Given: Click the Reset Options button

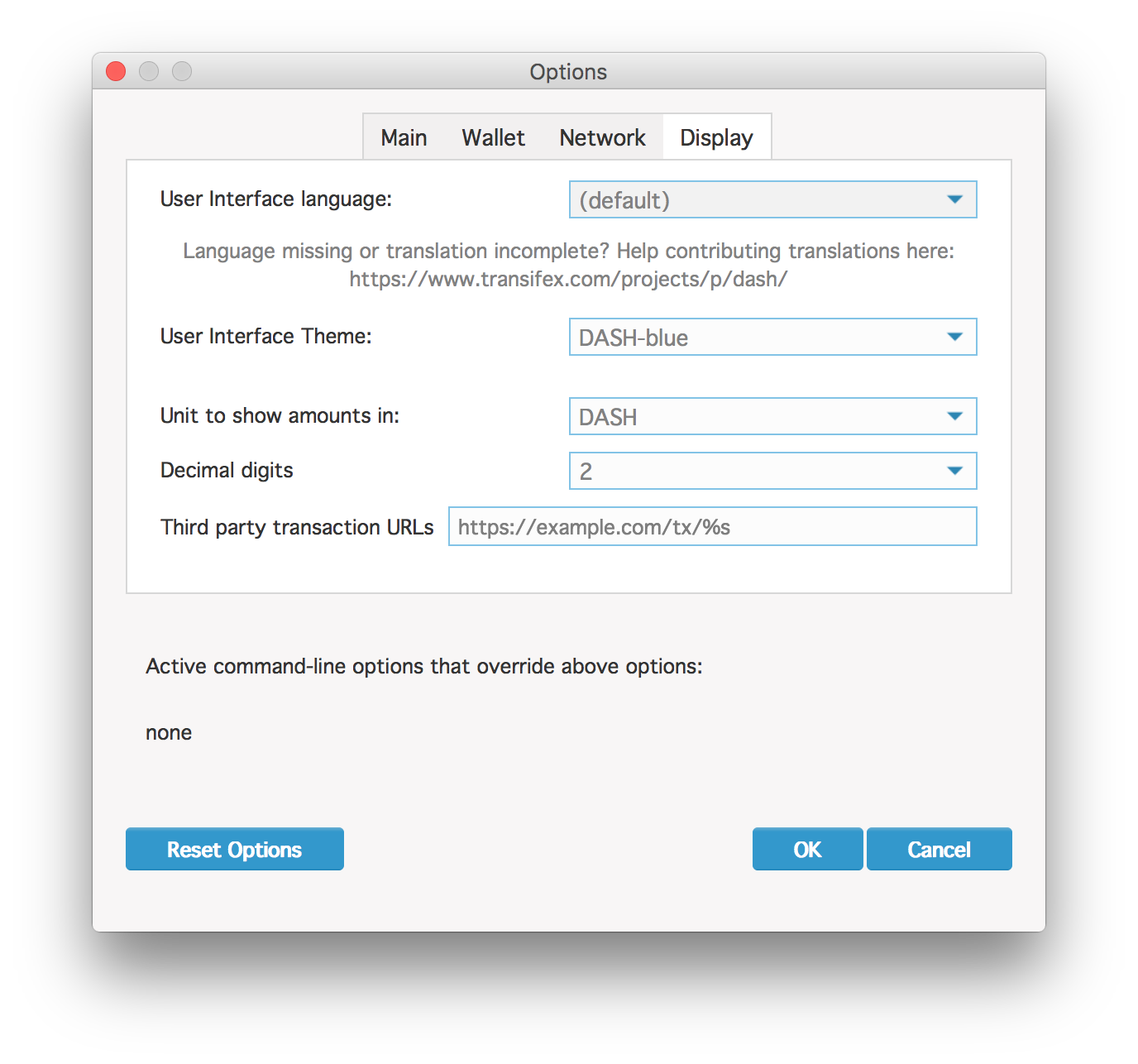Looking at the screenshot, I should 235,849.
